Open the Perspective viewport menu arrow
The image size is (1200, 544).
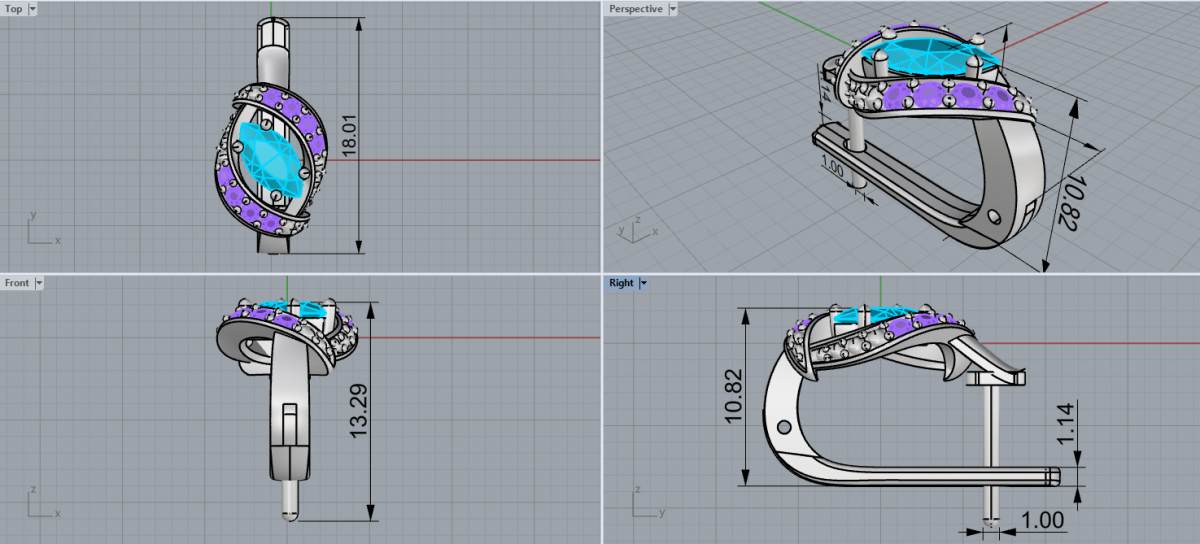[x=672, y=9]
